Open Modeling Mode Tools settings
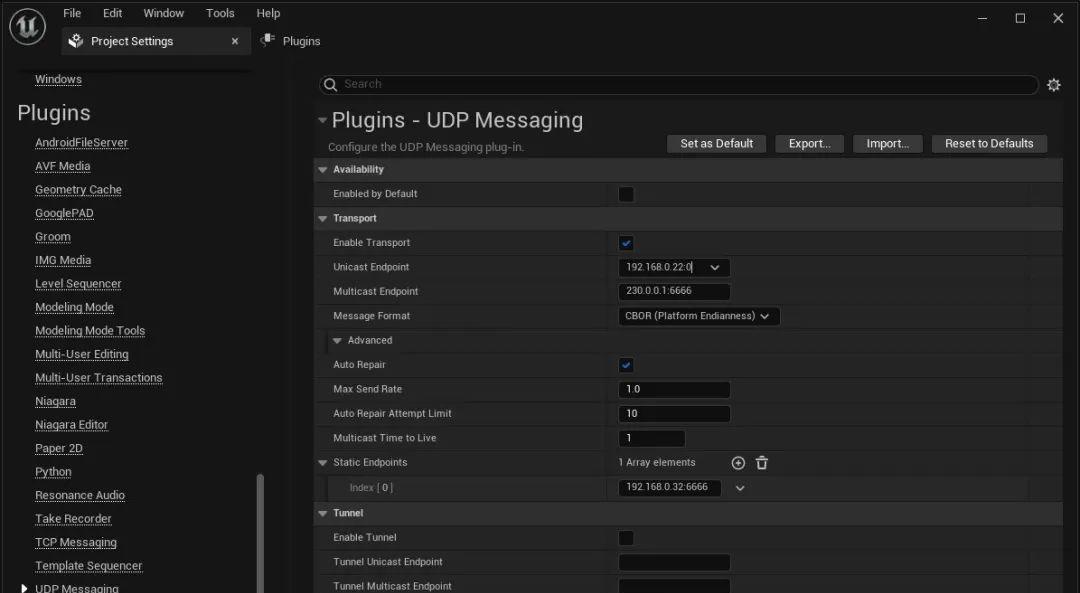The image size is (1080, 593). point(90,331)
